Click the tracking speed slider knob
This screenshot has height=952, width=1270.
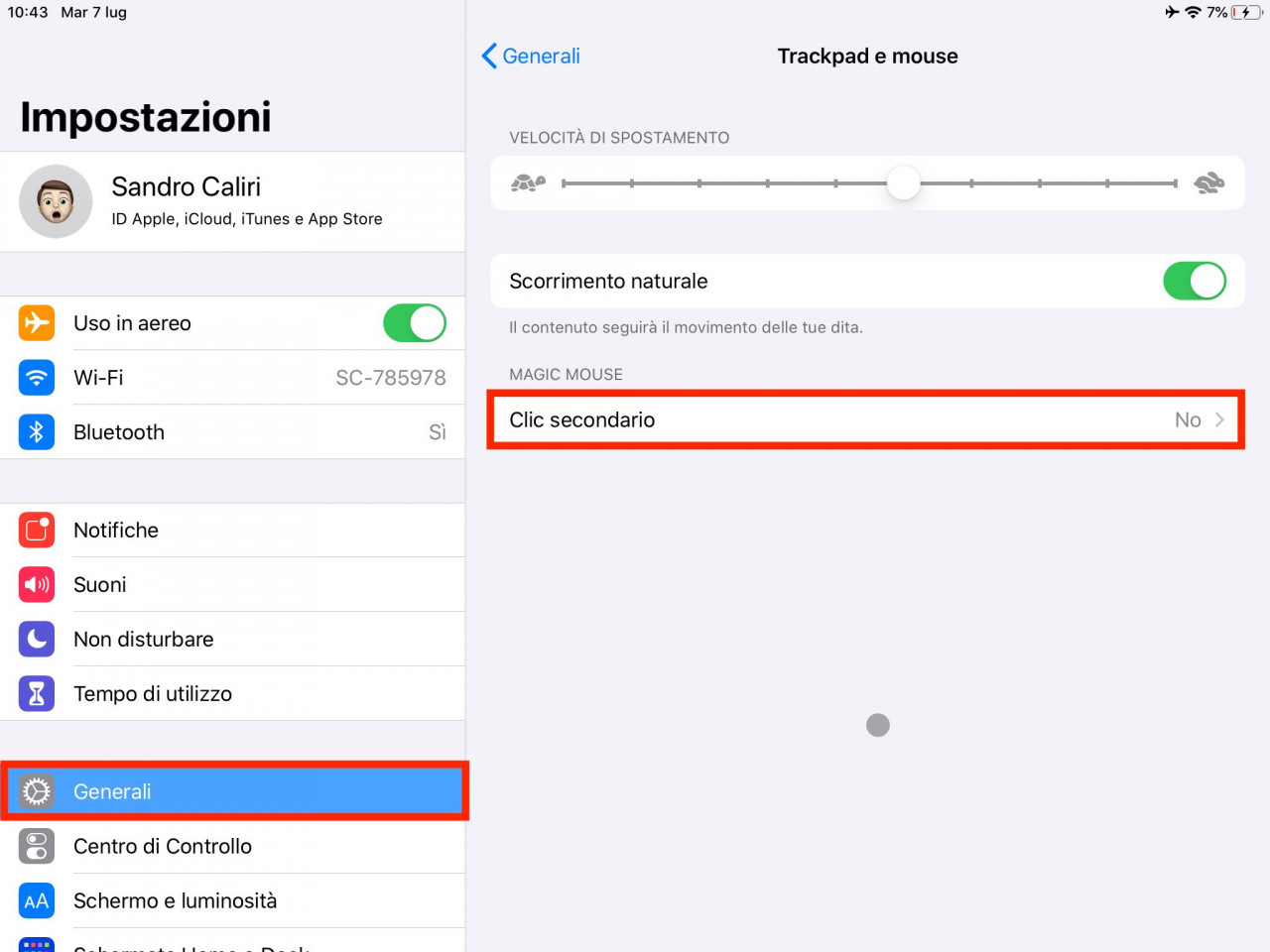pos(903,183)
